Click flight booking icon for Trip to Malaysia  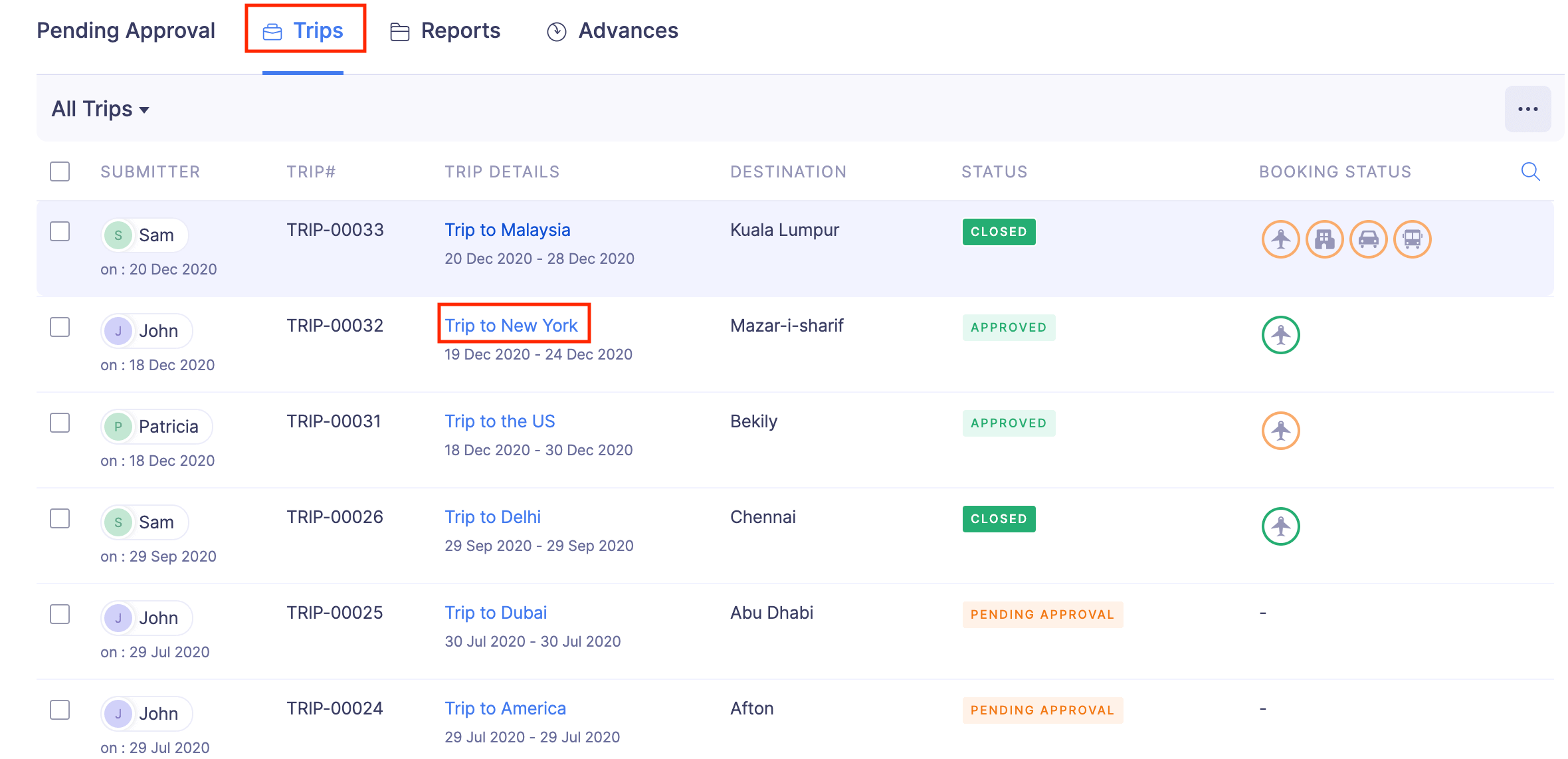(x=1280, y=239)
